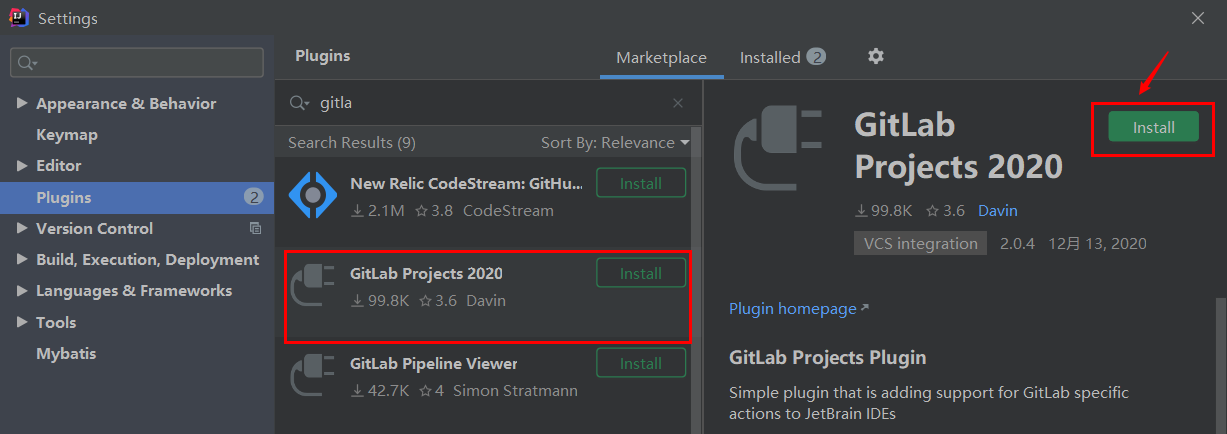Expand the Version Control section
This screenshot has height=434, width=1227.
(23, 228)
